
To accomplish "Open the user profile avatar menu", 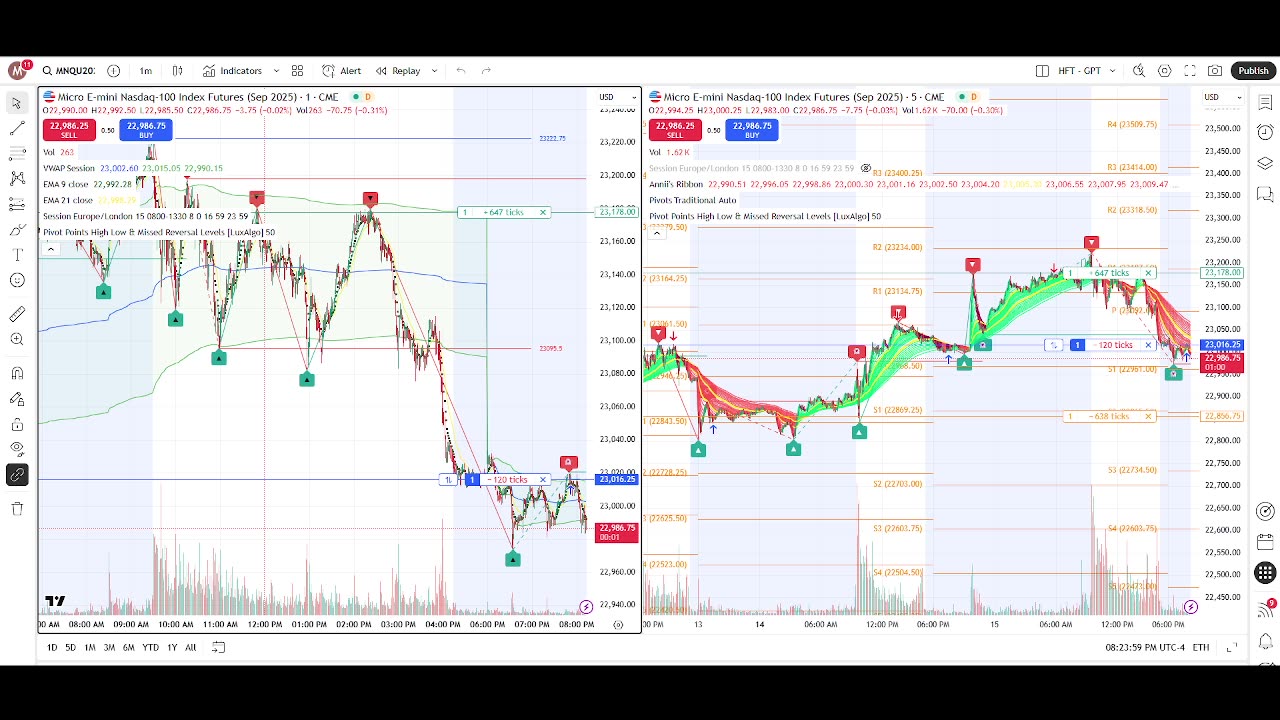I will pos(18,71).
